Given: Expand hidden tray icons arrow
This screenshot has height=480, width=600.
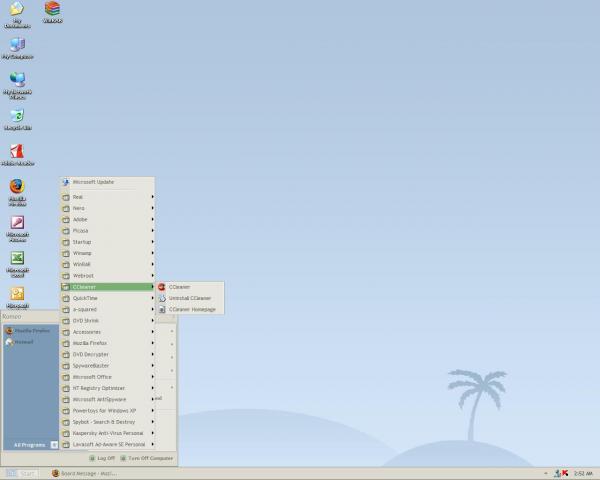Looking at the screenshot, I should click(x=546, y=474).
